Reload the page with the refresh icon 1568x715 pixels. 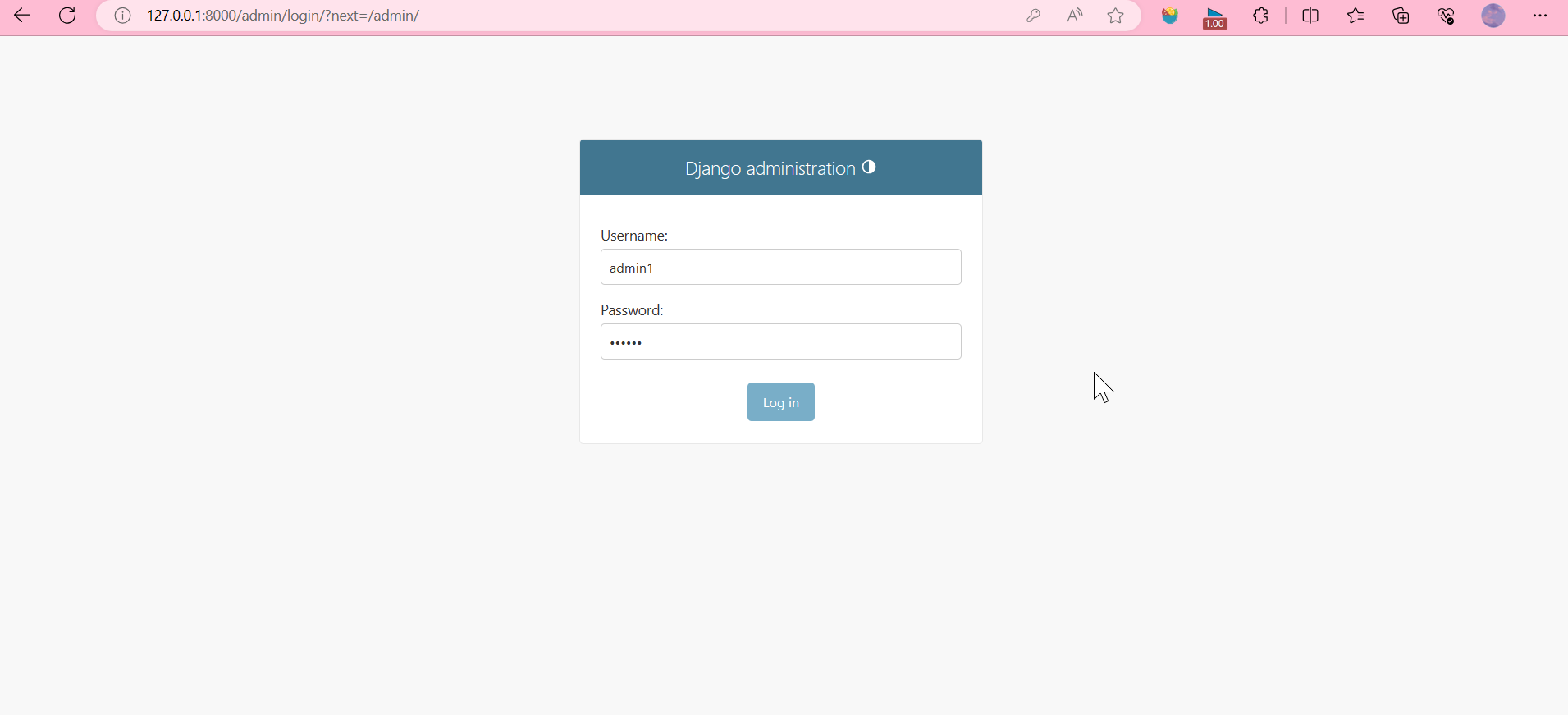[67, 16]
